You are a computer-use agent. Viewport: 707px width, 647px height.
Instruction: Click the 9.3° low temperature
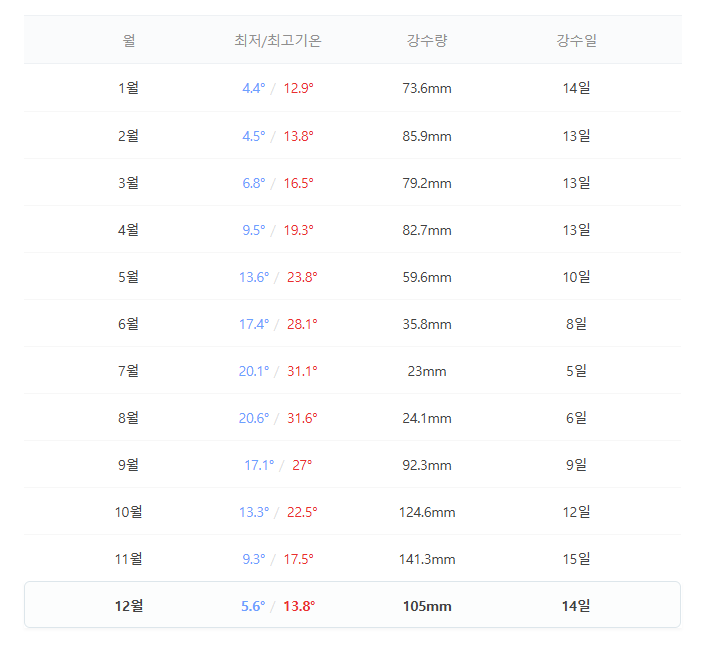[x=254, y=559]
